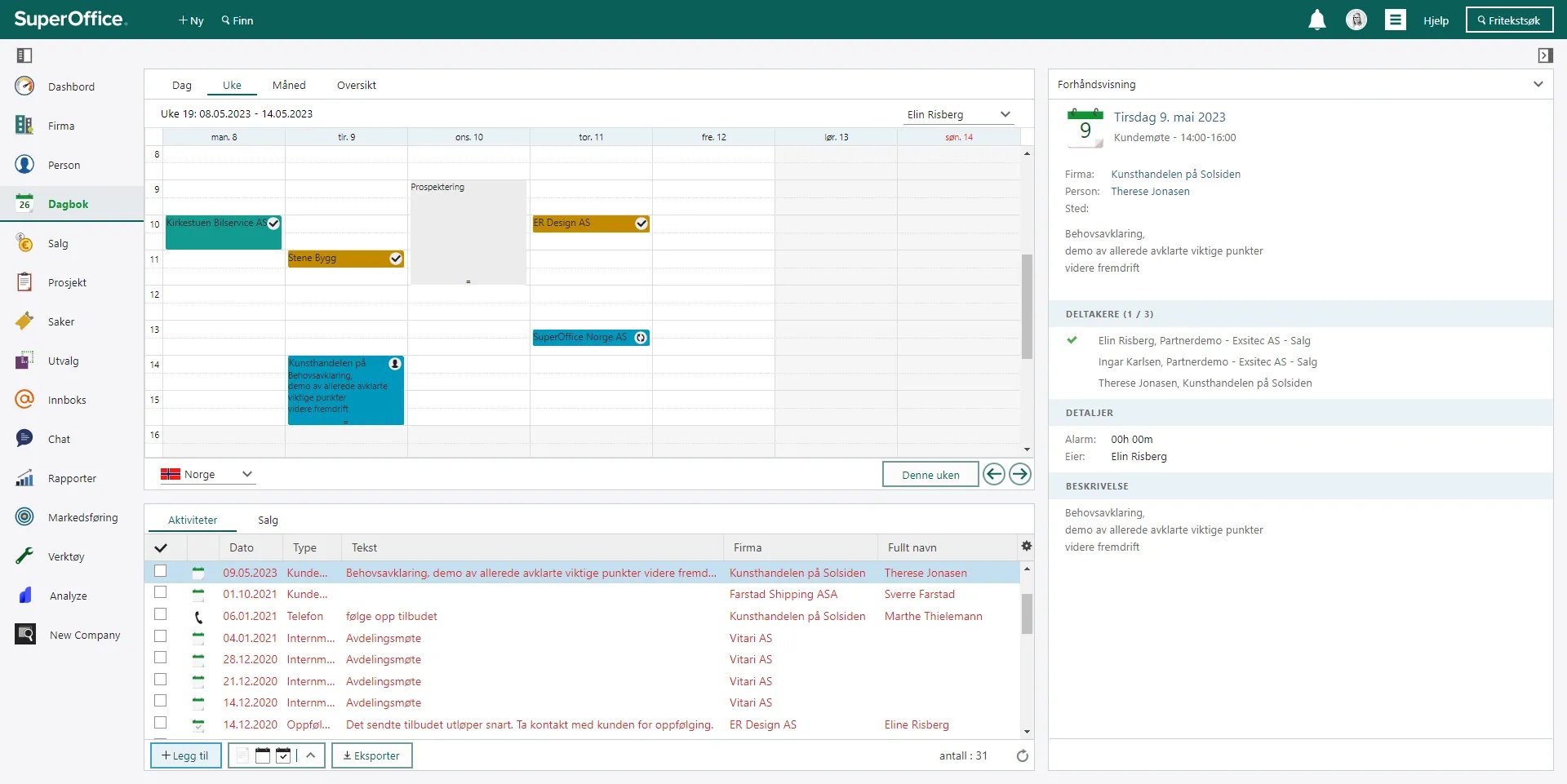Open the Saker ticket icon

[24, 321]
